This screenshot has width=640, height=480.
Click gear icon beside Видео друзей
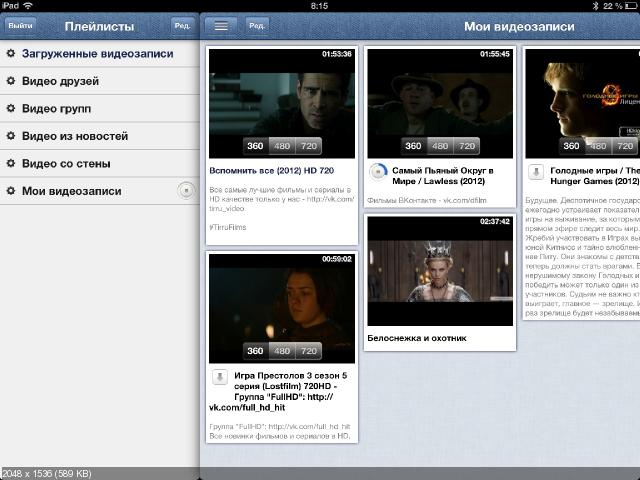[x=11, y=81]
